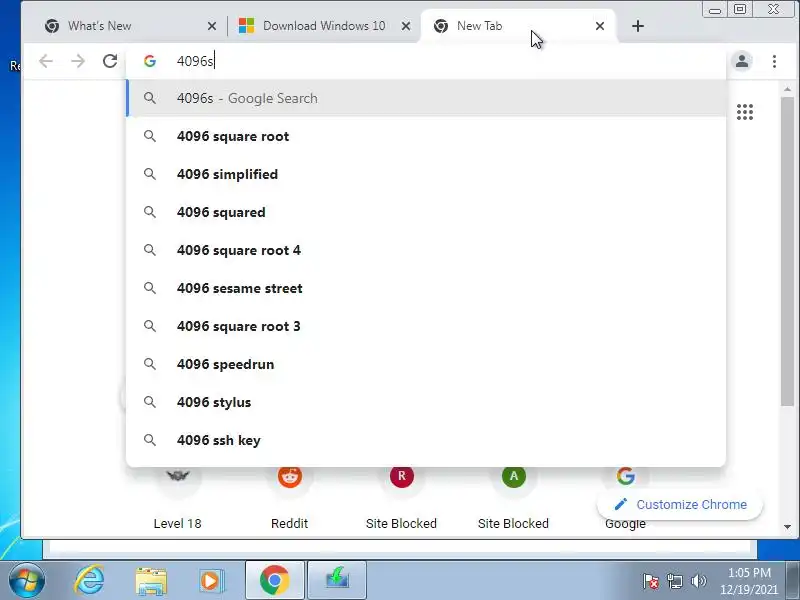
Task: Open the Chrome three-dot menu
Action: tap(774, 61)
